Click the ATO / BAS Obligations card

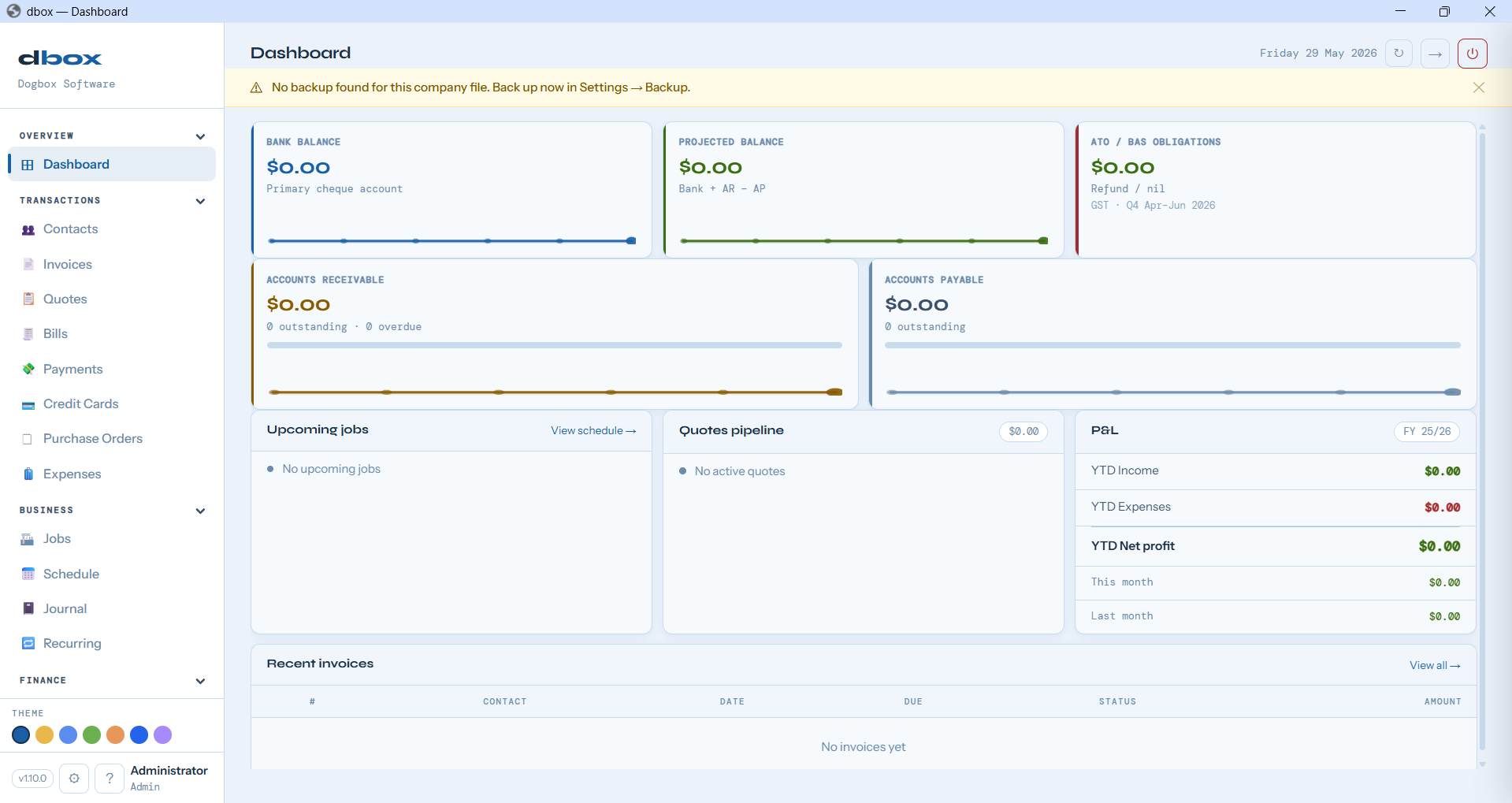[1276, 190]
